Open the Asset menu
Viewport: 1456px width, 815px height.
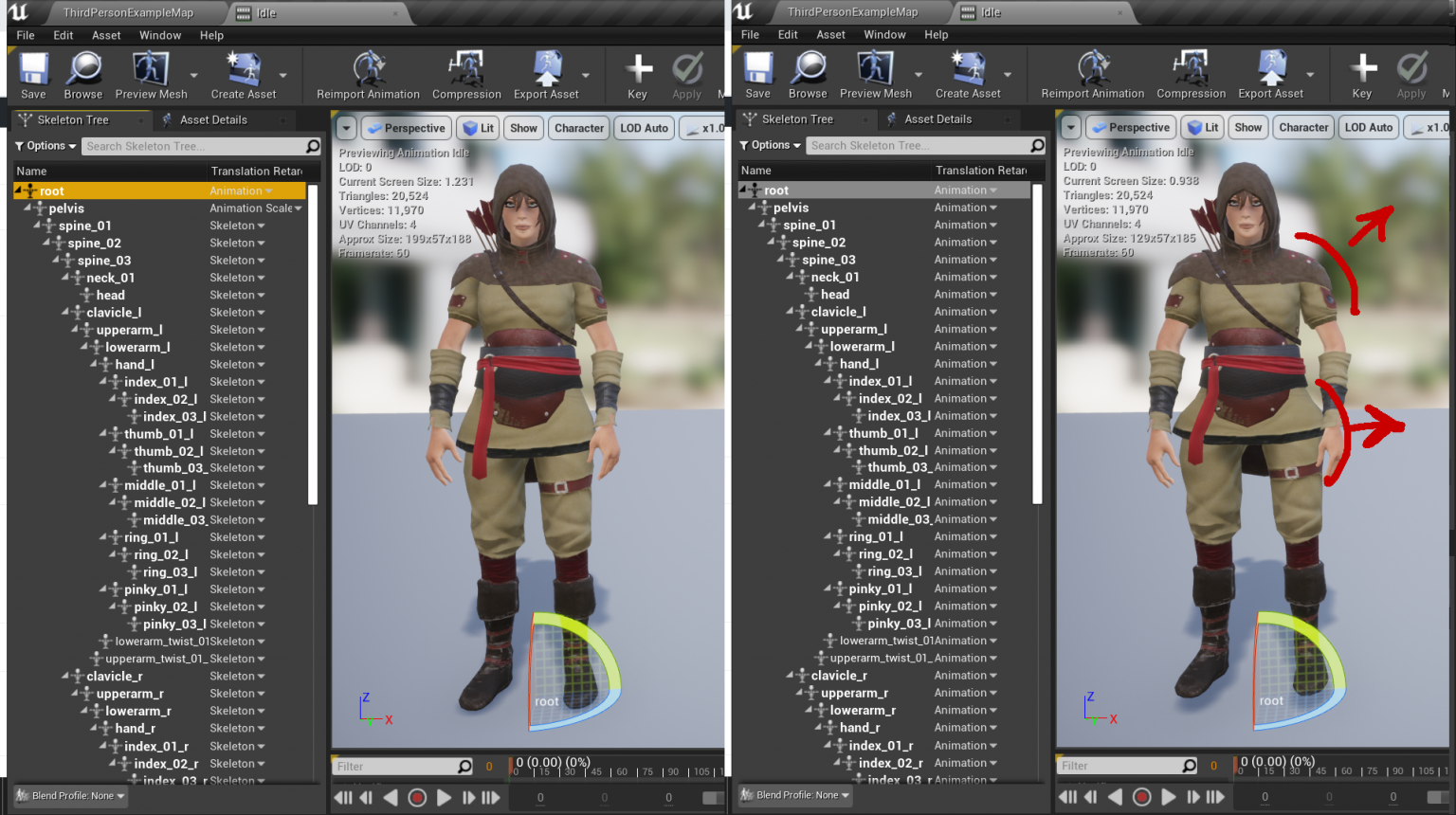pos(106,35)
